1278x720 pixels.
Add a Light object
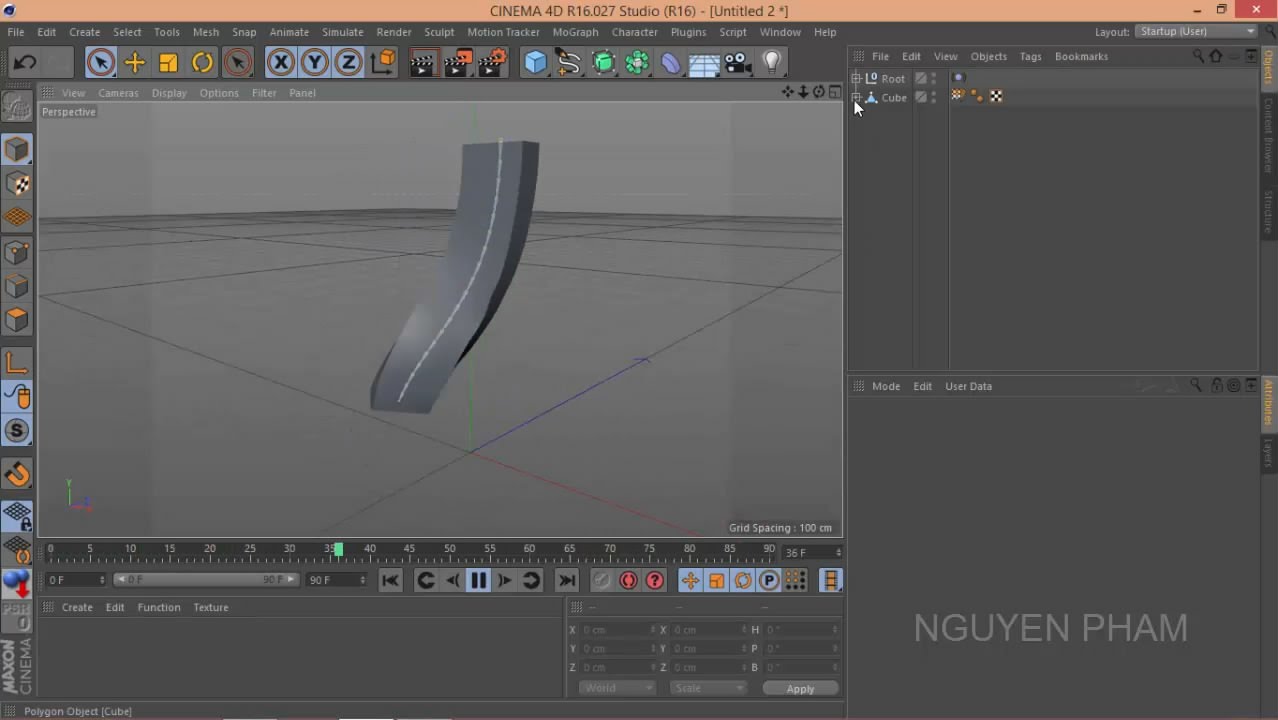[x=772, y=63]
